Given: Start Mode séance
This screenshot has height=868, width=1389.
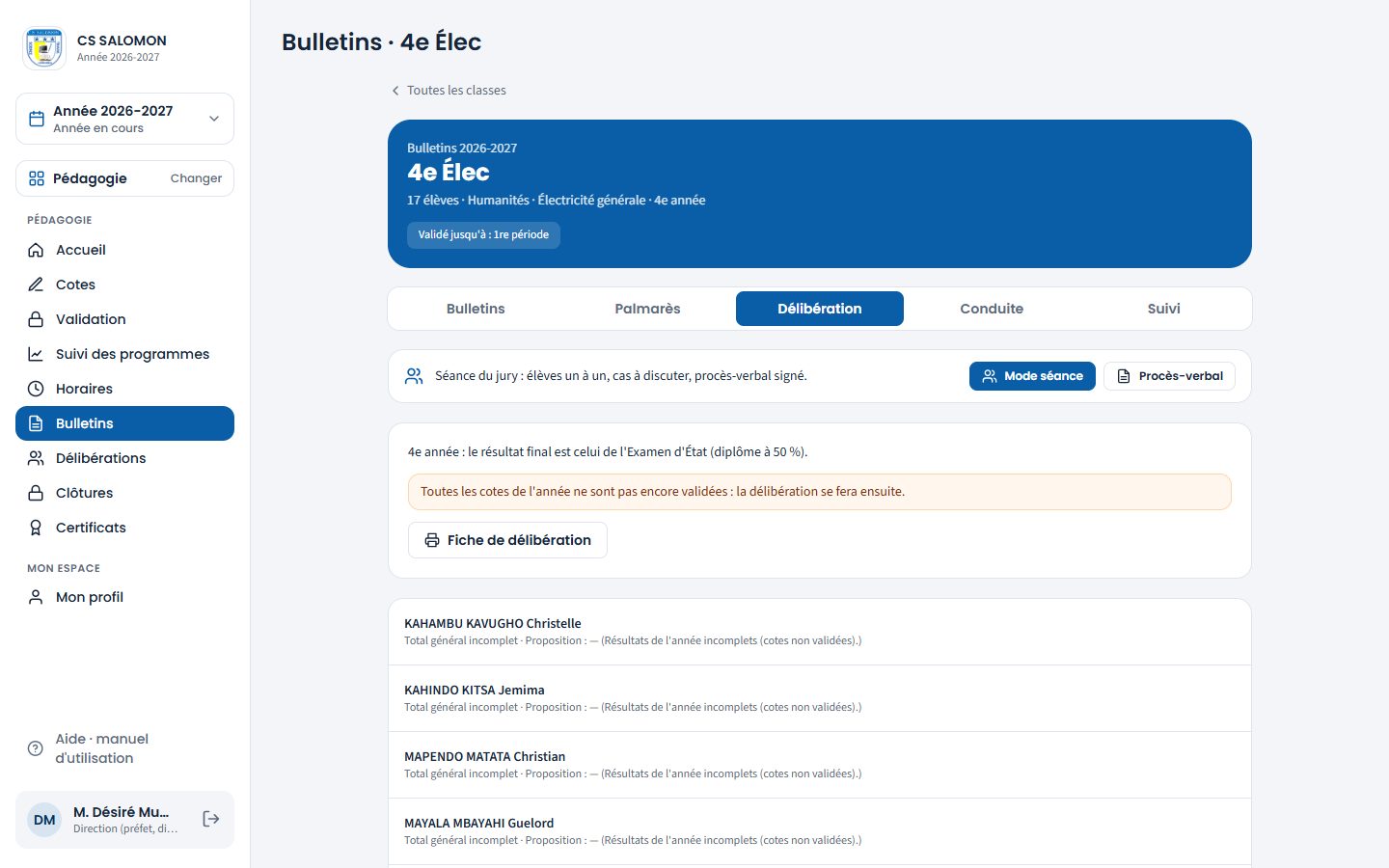Looking at the screenshot, I should pyautogui.click(x=1032, y=376).
